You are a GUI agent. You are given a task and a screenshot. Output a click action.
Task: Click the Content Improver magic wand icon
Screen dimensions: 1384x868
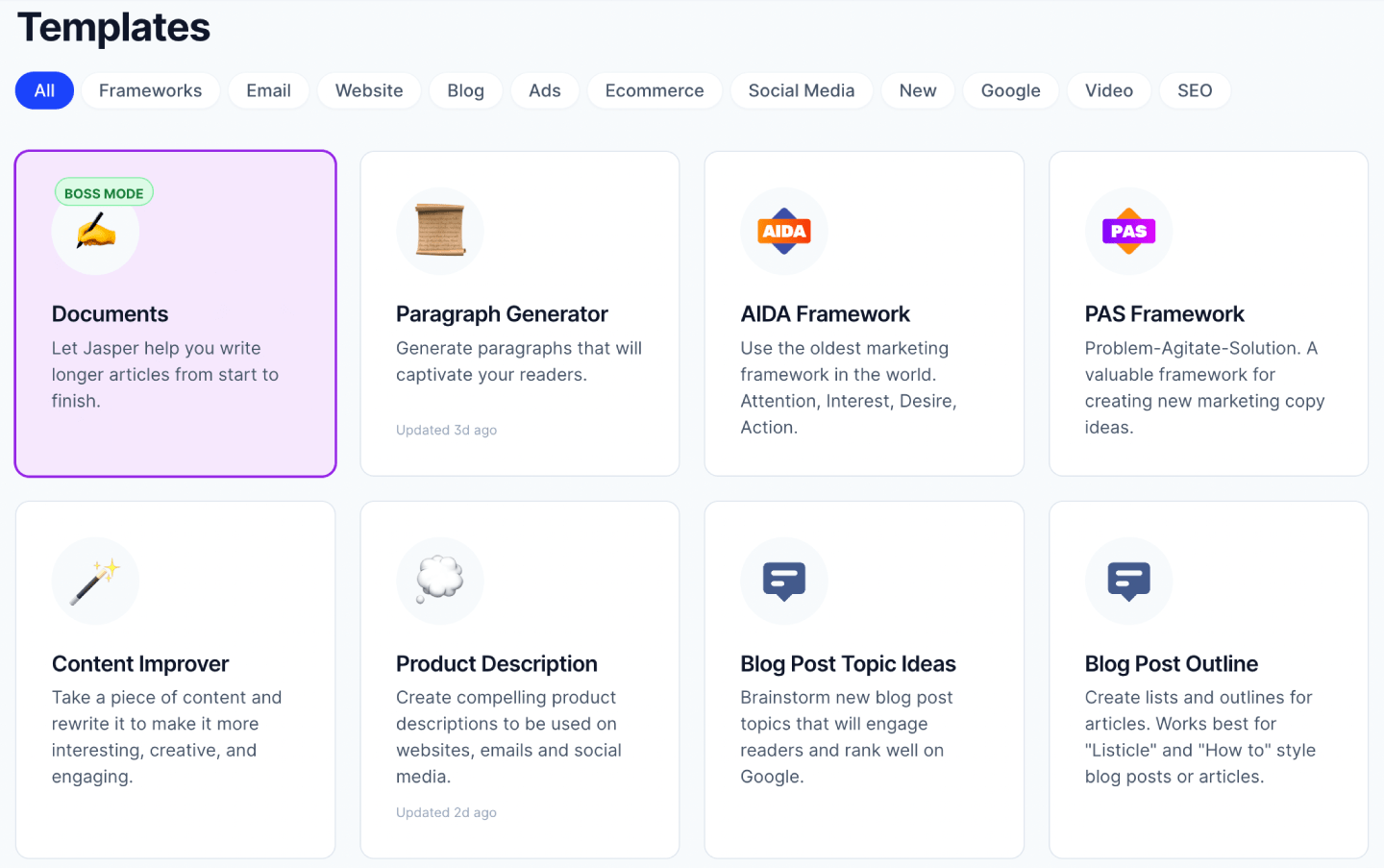coord(95,581)
